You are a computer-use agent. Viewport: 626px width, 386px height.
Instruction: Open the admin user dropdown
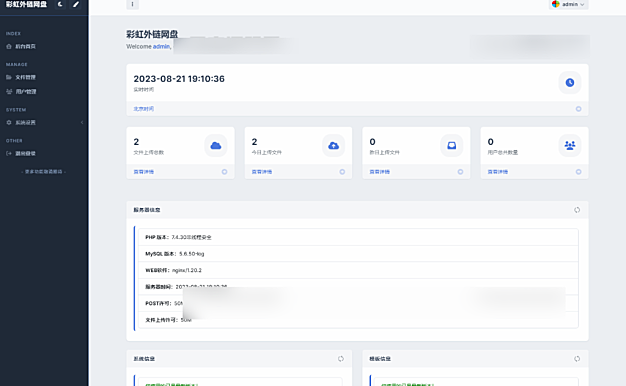(569, 4)
